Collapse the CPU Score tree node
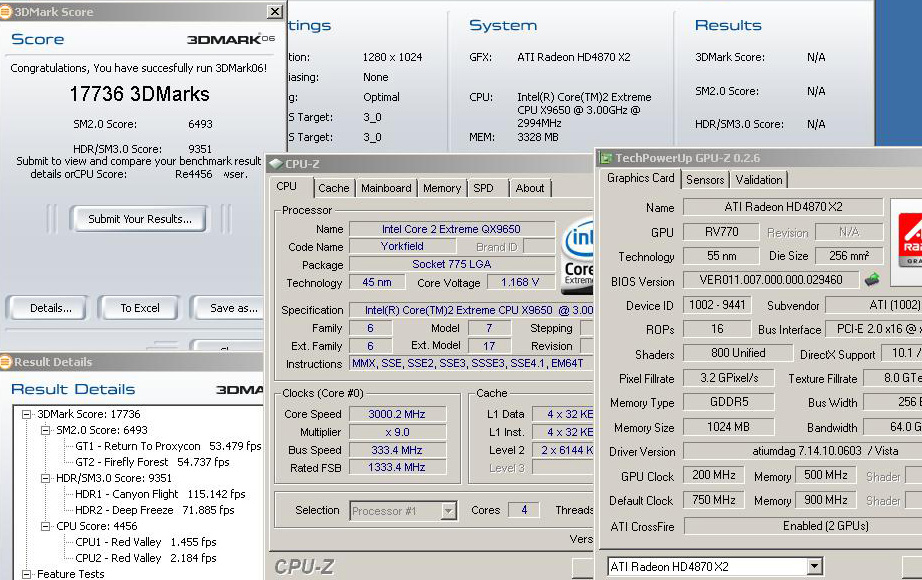Image resolution: width=922 pixels, height=580 pixels. pos(46,526)
